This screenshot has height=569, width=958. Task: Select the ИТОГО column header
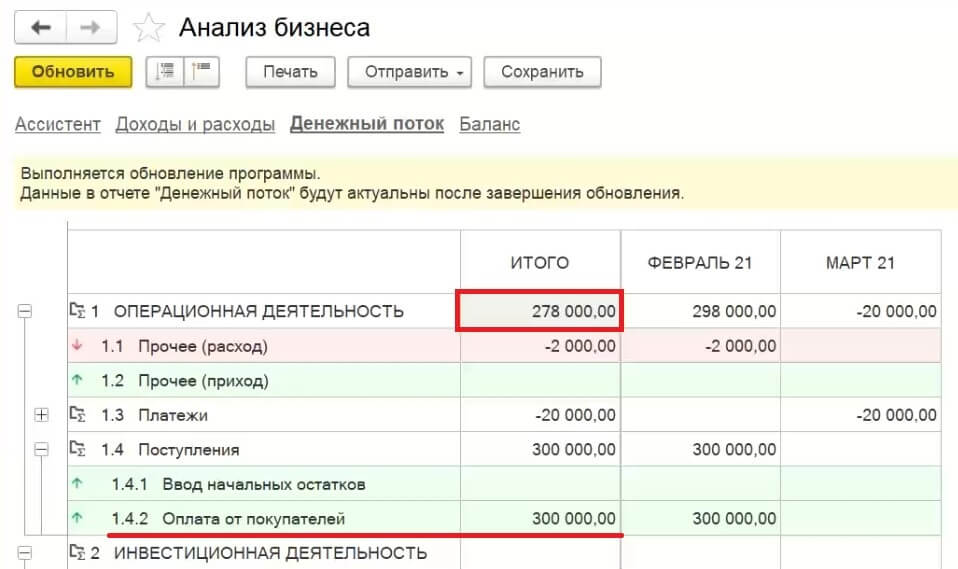540,263
